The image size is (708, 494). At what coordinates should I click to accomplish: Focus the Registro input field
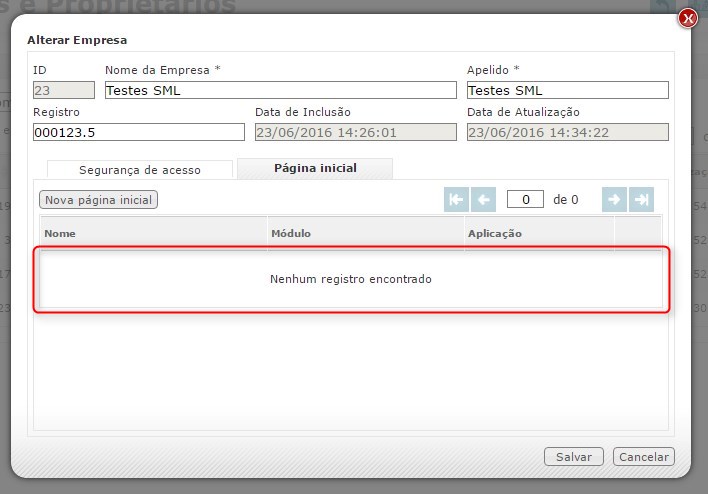[x=138, y=132]
